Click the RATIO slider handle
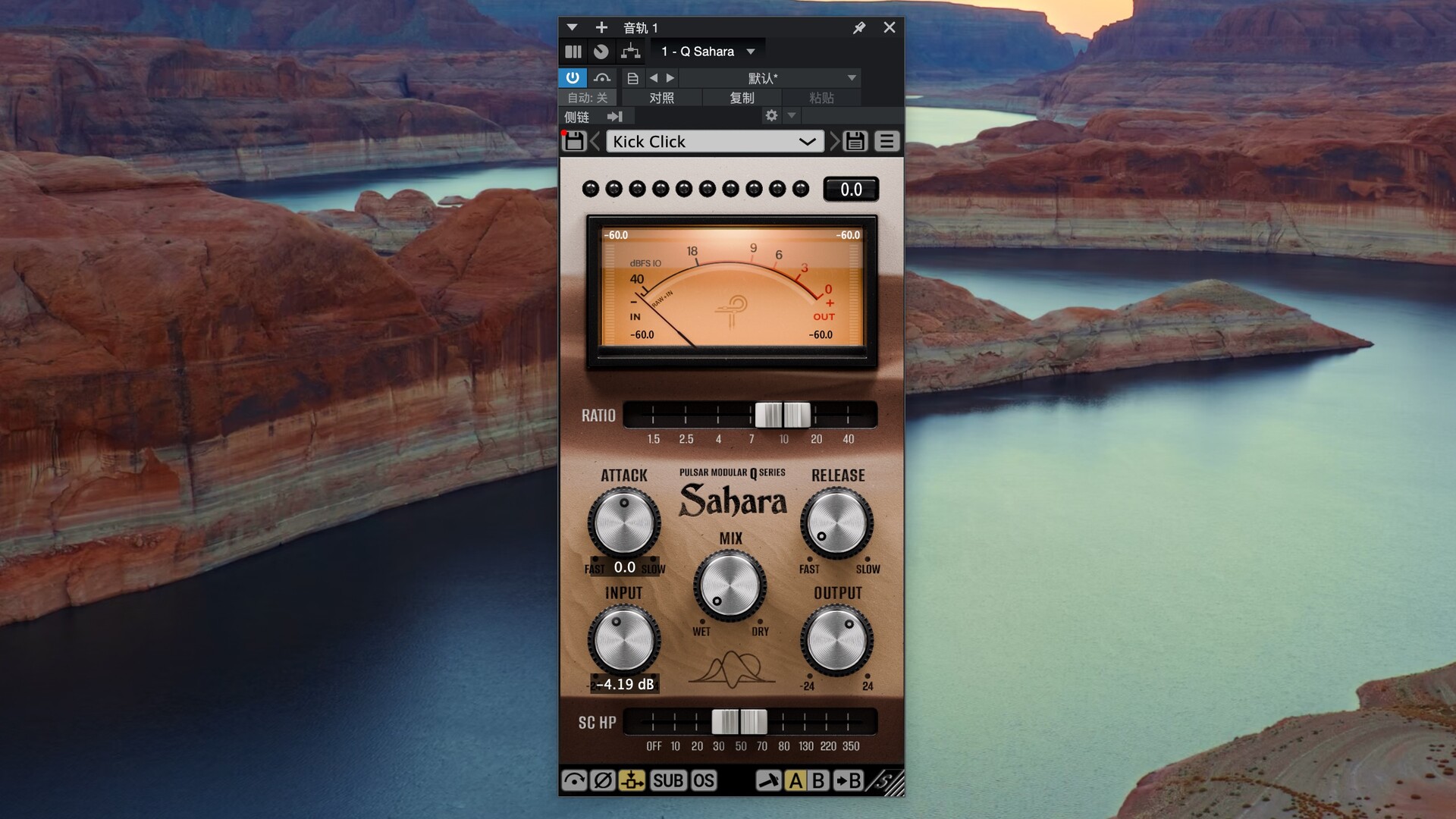Screen dimensions: 1456x819 783,415
